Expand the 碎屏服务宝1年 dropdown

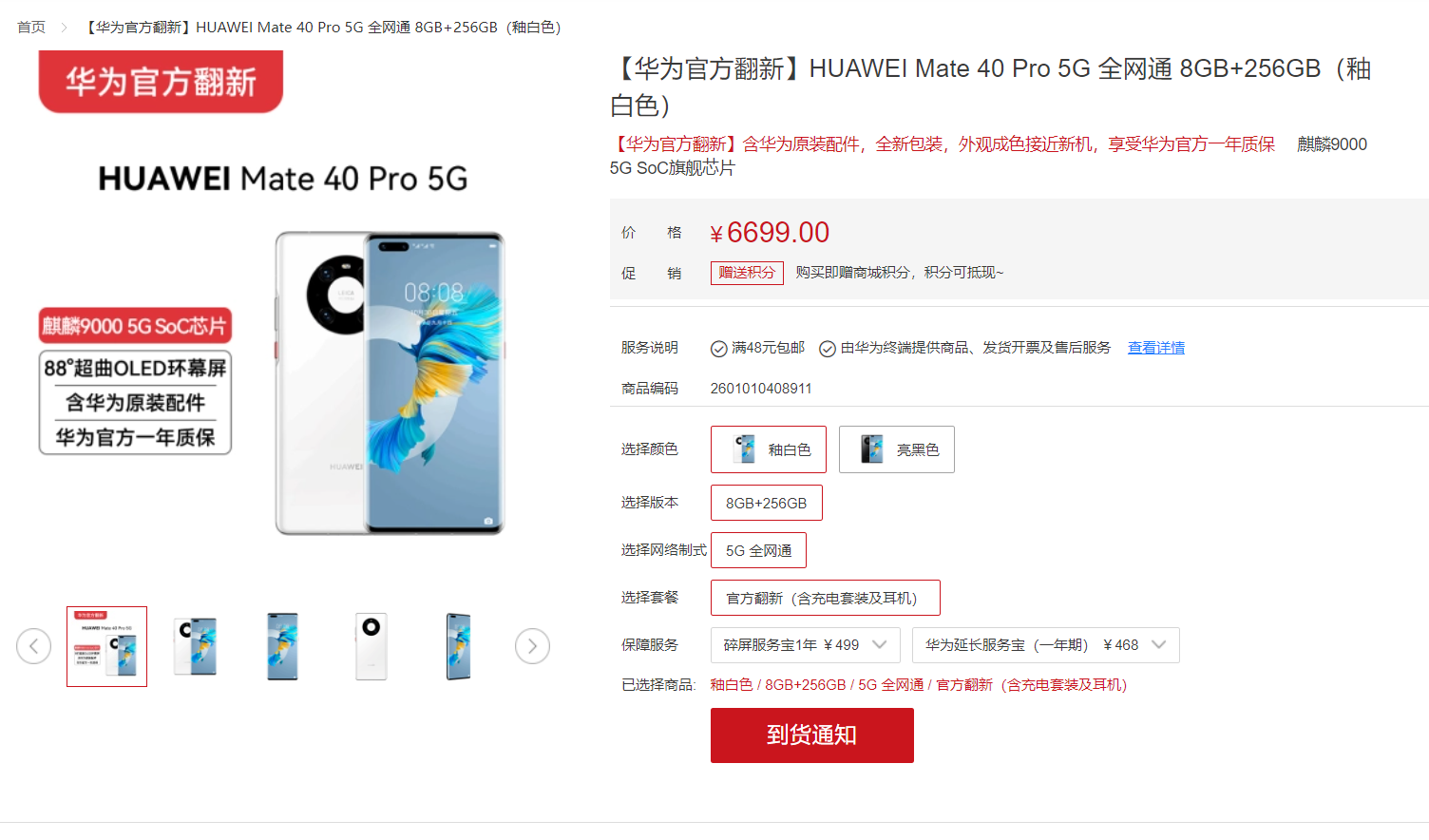(806, 645)
